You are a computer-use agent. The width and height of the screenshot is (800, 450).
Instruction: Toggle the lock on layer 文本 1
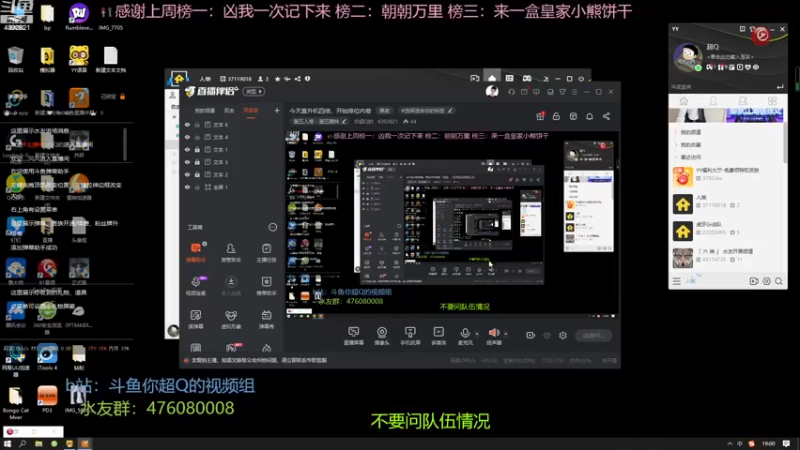(x=197, y=149)
